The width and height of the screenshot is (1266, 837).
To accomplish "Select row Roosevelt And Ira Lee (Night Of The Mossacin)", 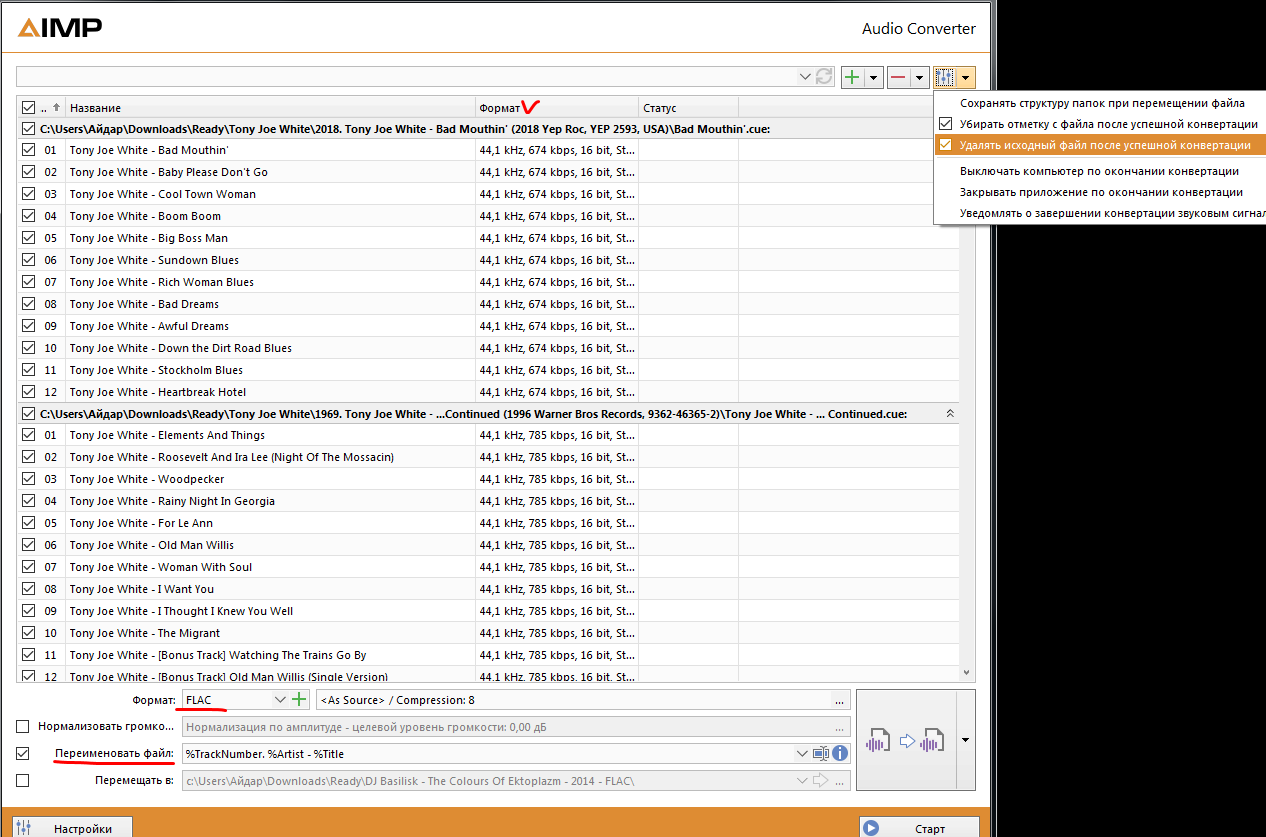I will 487,457.
